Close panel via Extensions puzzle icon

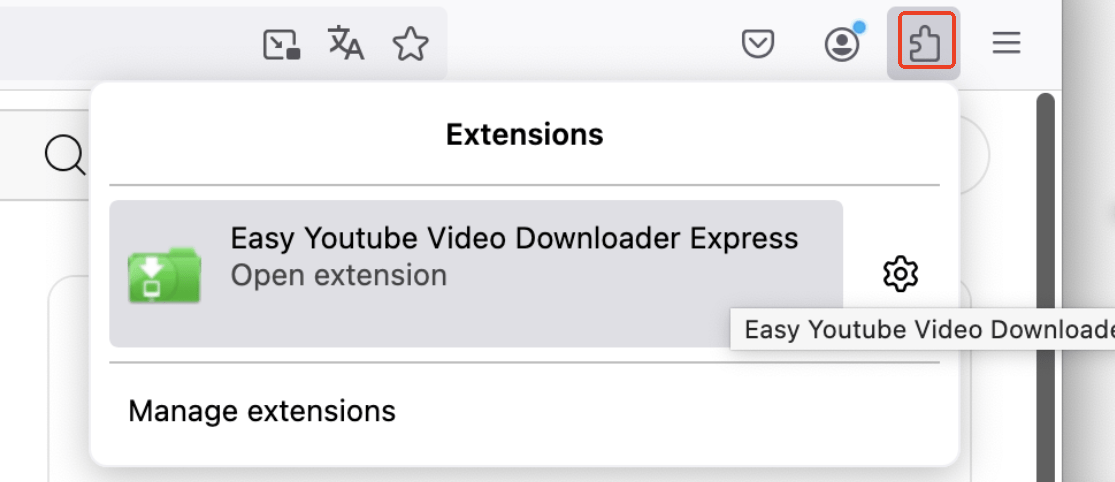point(924,44)
